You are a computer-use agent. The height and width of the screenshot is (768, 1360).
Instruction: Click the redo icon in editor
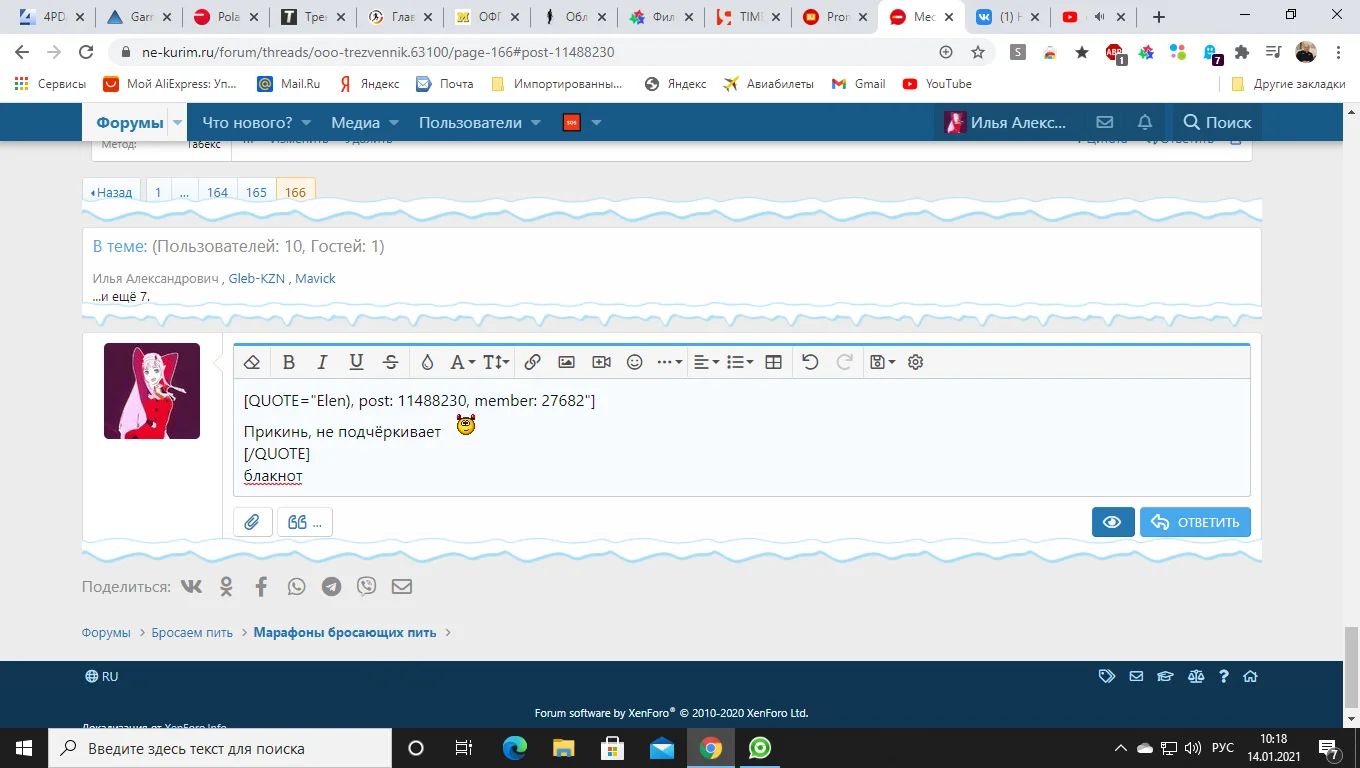844,362
